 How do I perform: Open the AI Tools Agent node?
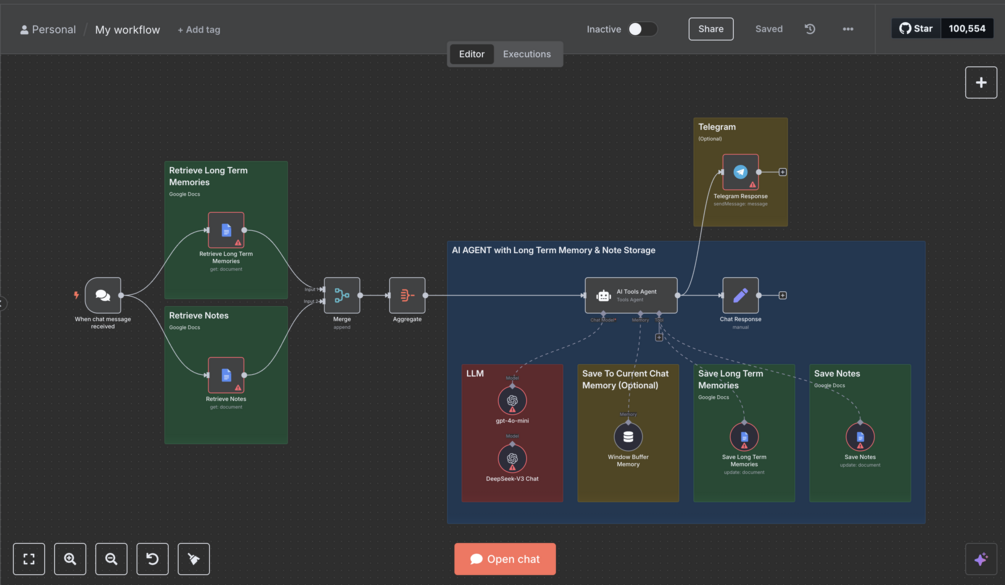[x=631, y=295]
